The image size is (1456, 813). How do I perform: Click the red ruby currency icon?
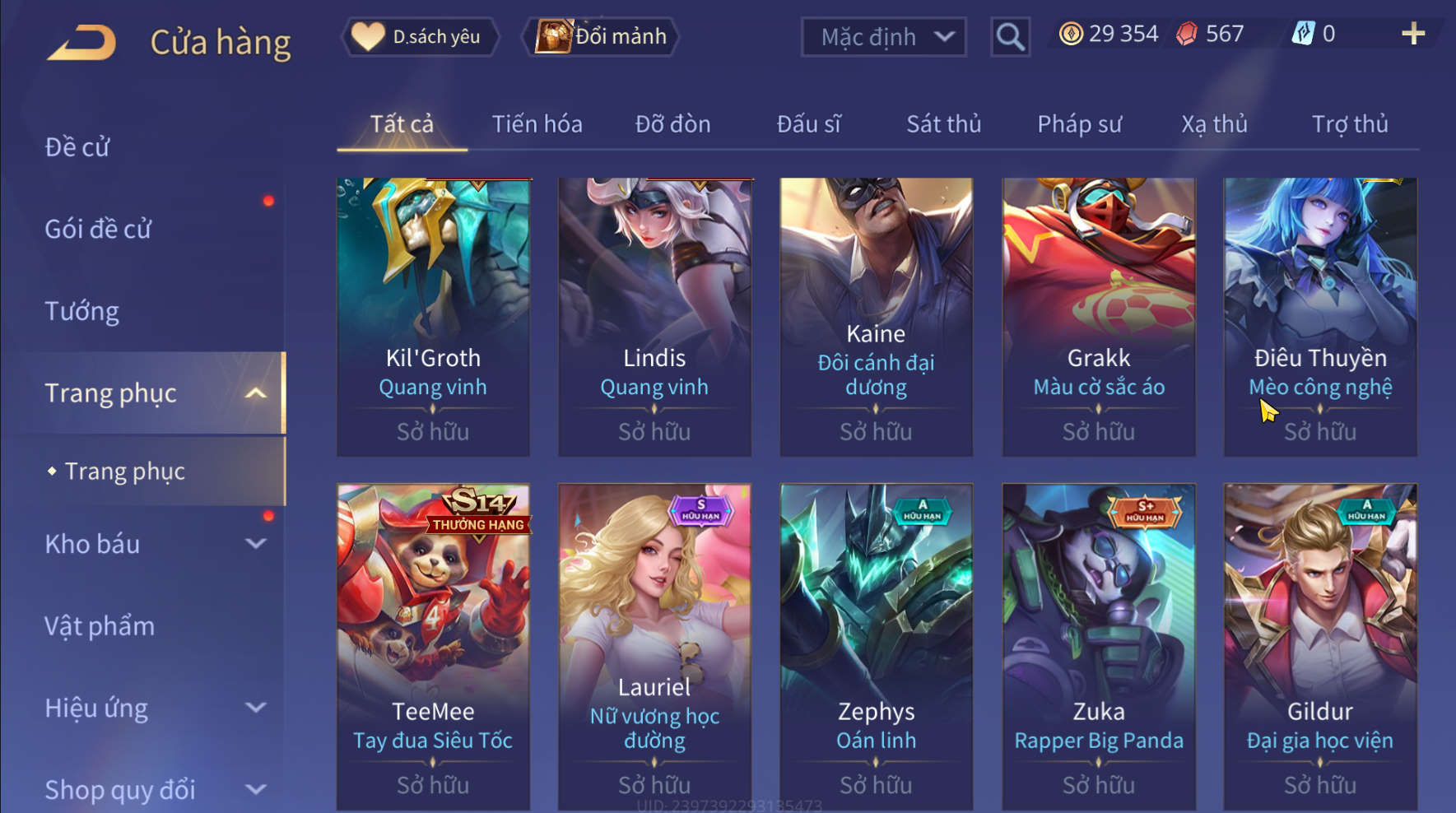(x=1186, y=34)
